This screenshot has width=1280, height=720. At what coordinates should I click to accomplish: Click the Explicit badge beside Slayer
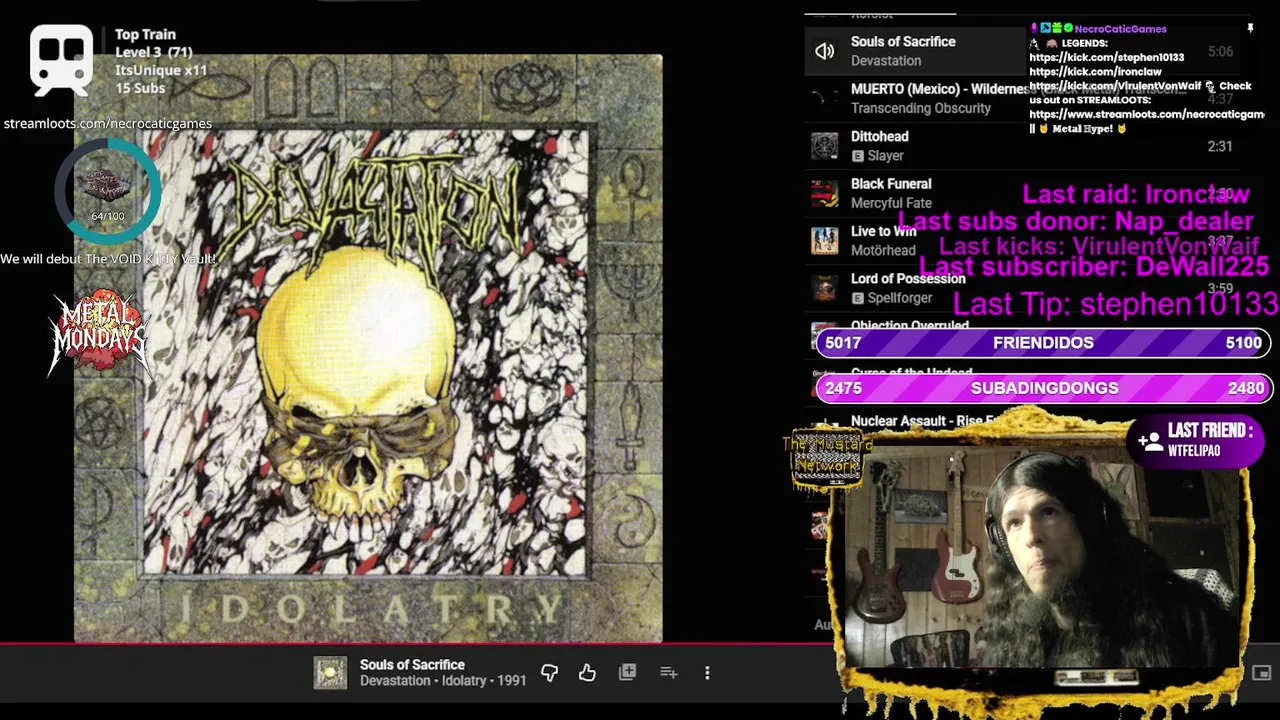(x=857, y=156)
